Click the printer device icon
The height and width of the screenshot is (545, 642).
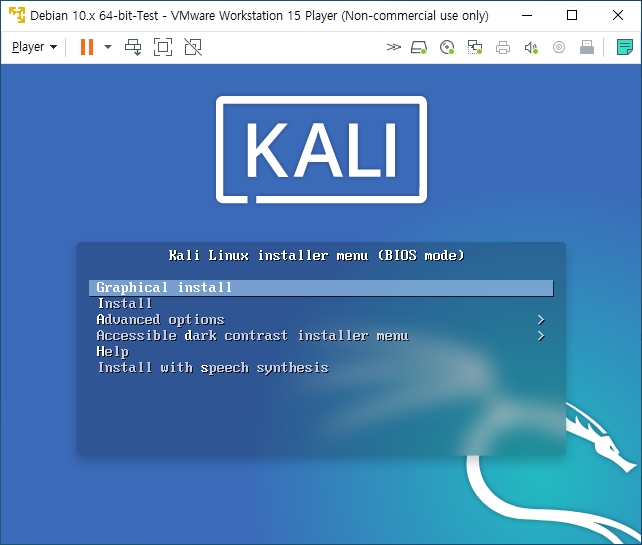(x=503, y=47)
